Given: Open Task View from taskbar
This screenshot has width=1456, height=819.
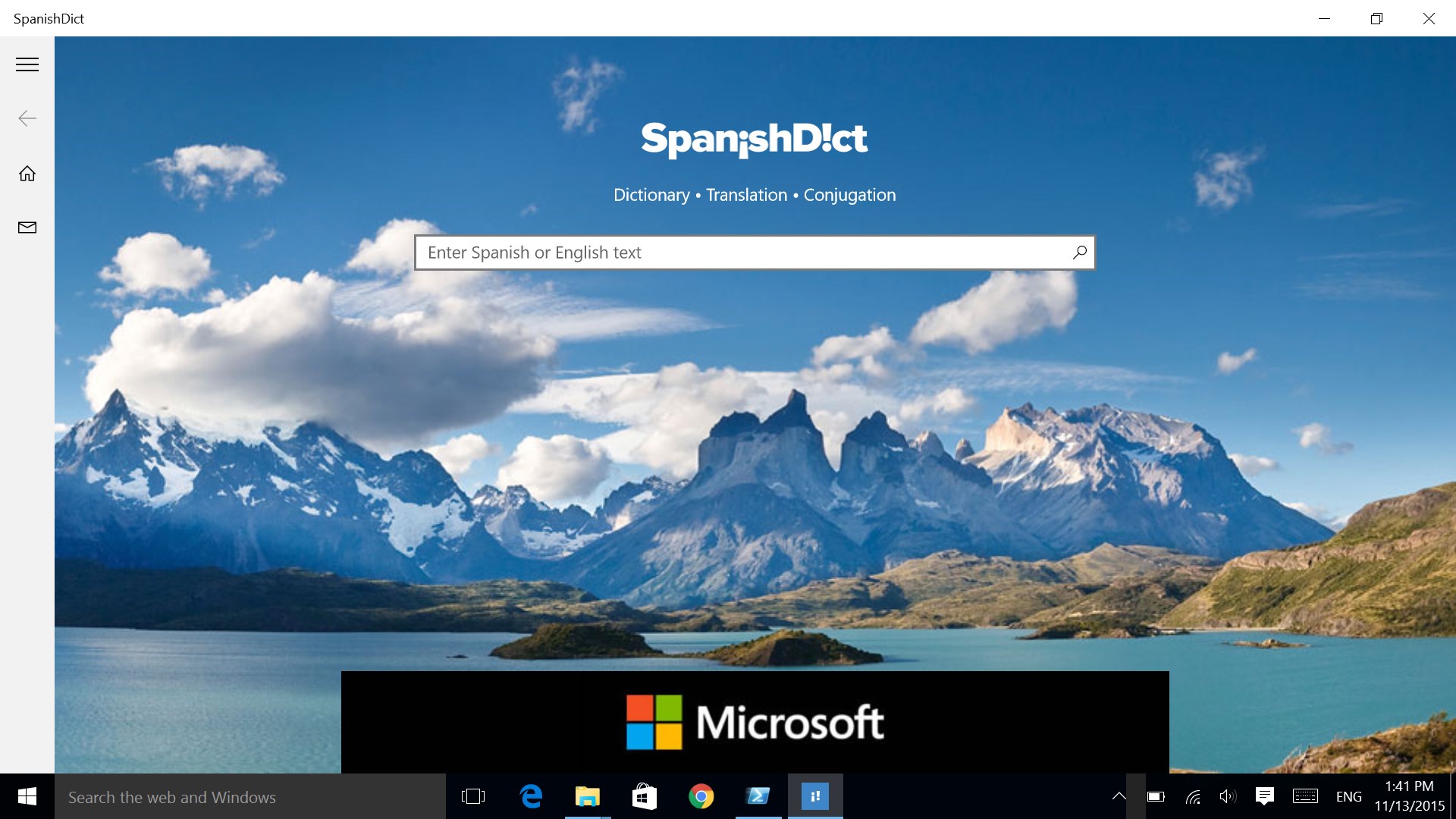Looking at the screenshot, I should pyautogui.click(x=472, y=796).
